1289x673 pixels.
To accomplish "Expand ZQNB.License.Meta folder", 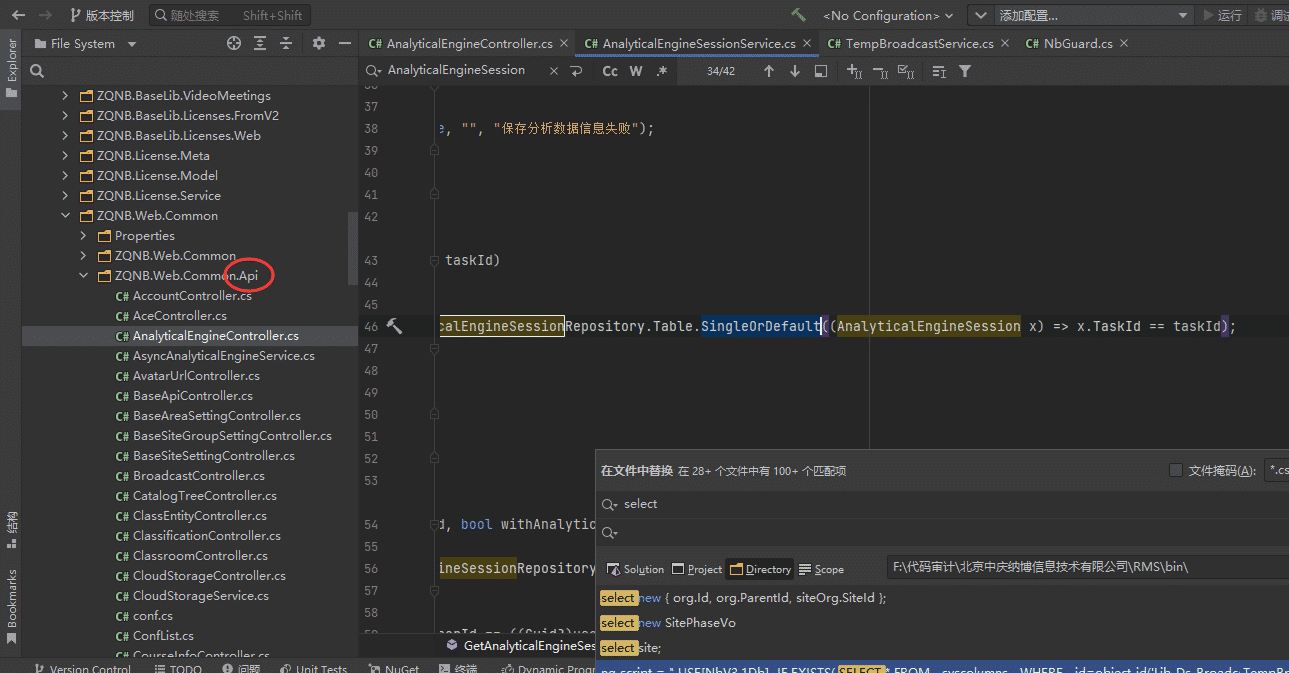I will click(66, 156).
